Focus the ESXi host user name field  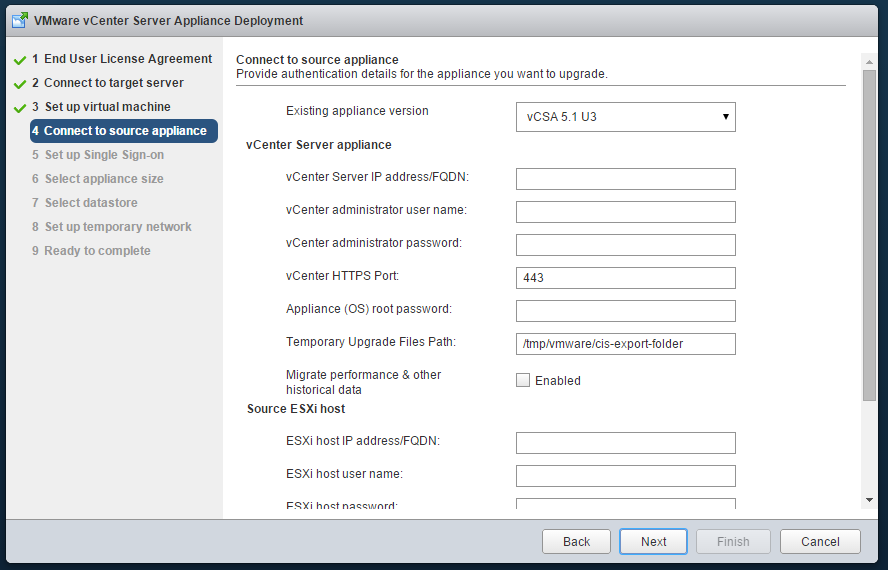[x=625, y=476]
